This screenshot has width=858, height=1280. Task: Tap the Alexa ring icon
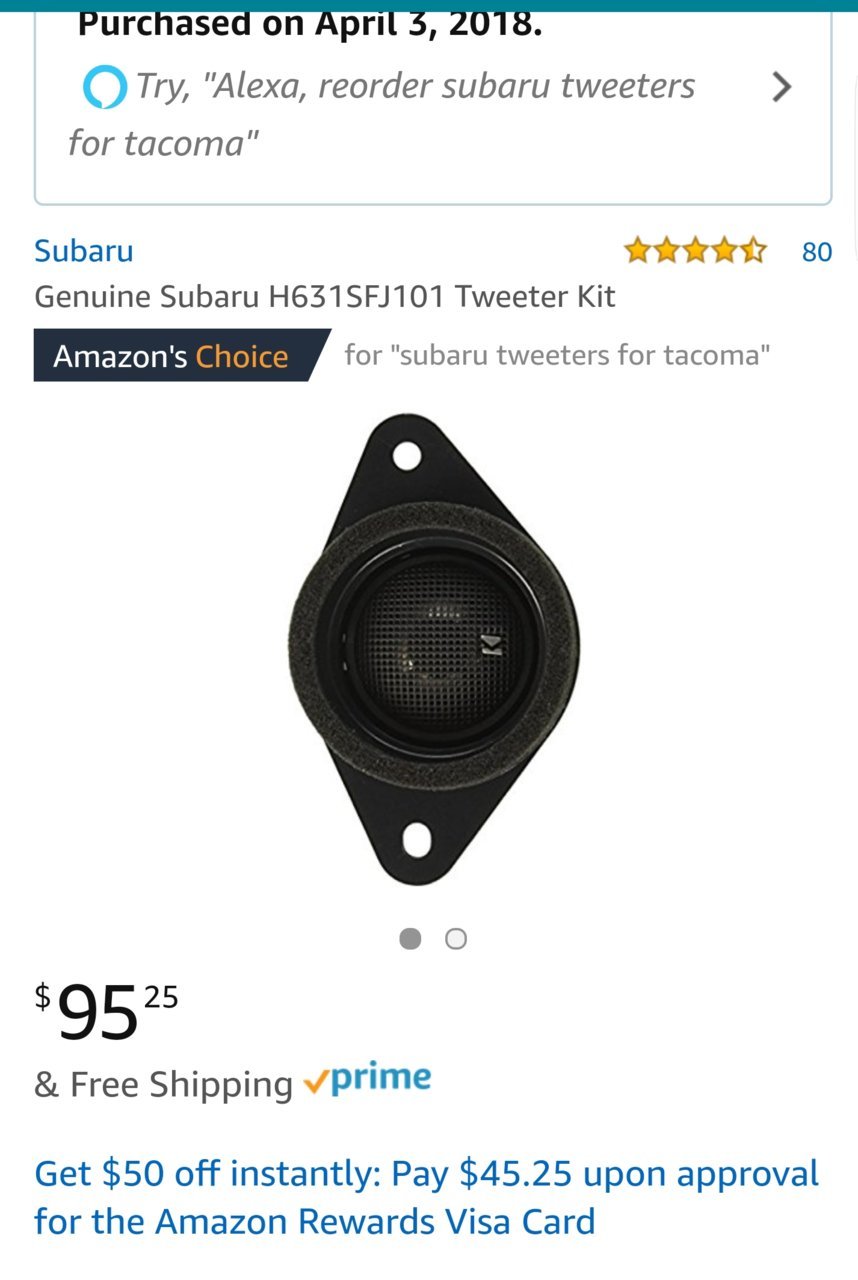104,87
